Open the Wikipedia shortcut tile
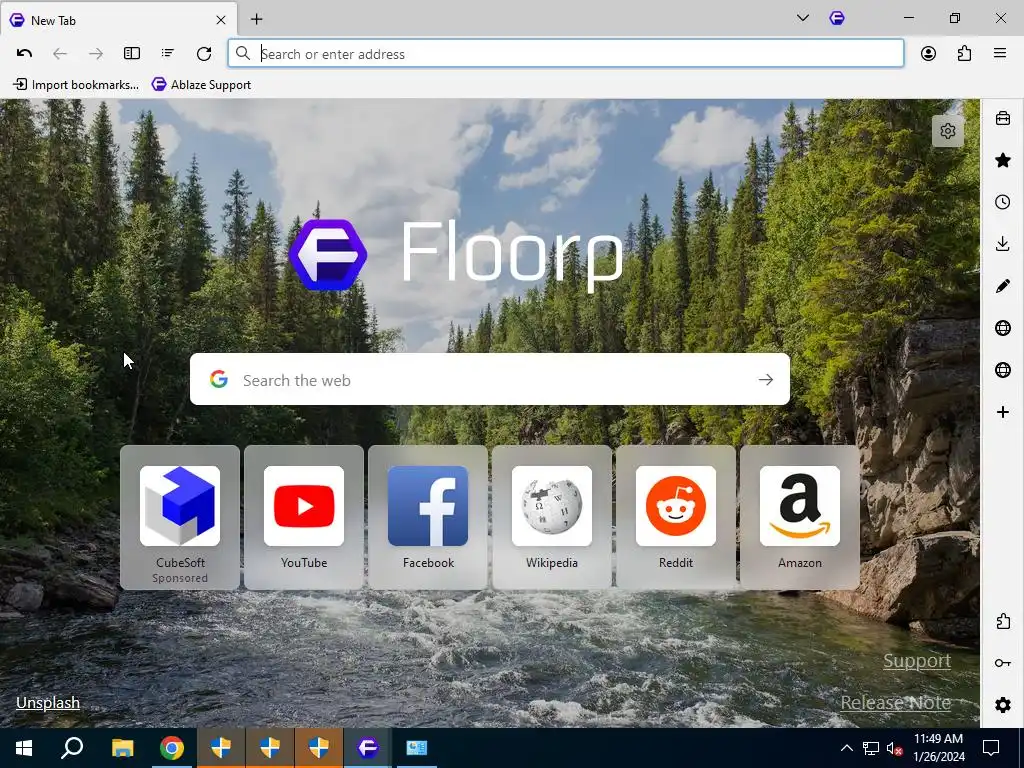The image size is (1024, 768). click(x=552, y=517)
